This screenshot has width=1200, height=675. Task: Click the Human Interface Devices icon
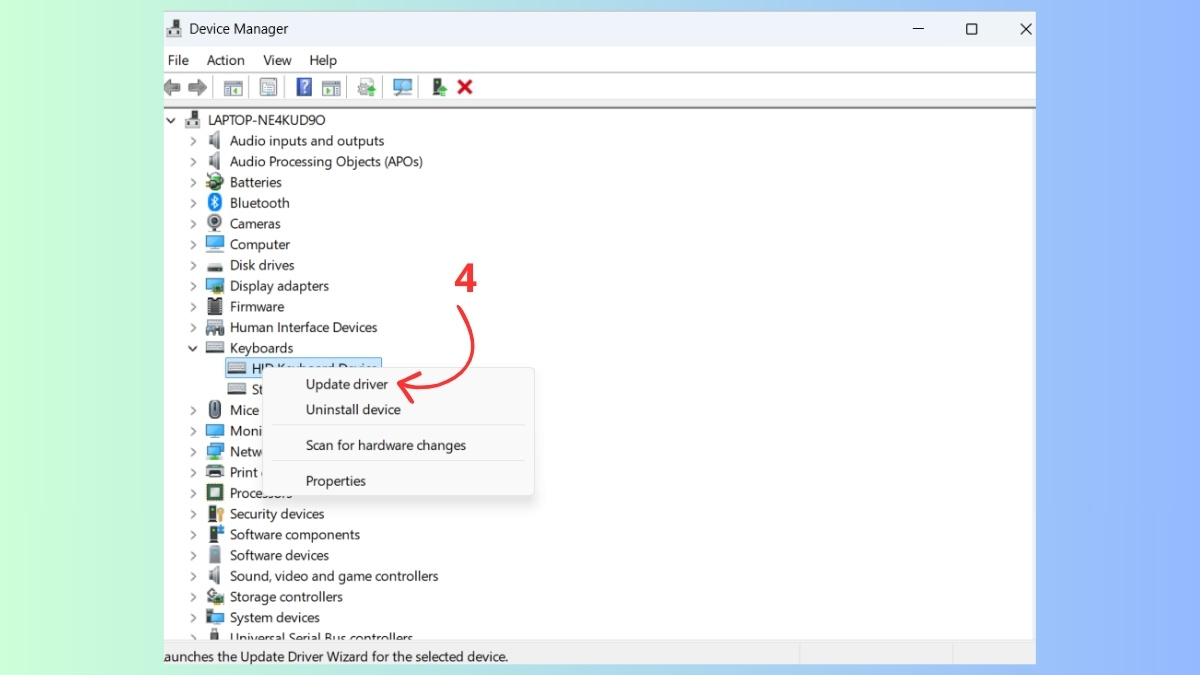click(x=214, y=327)
